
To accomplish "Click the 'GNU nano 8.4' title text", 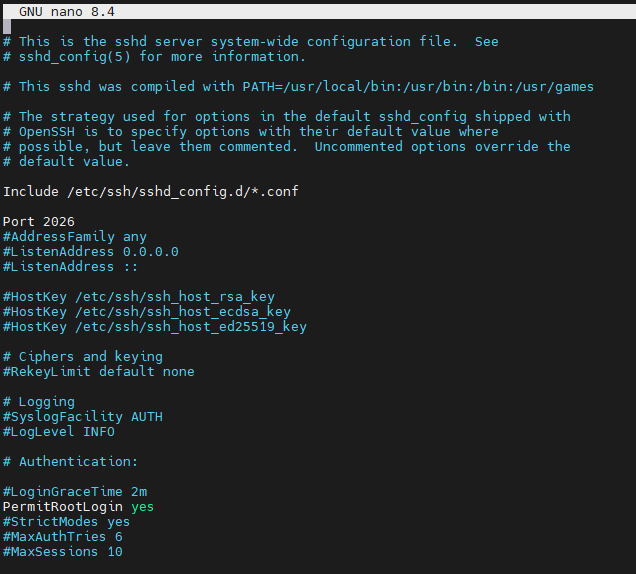I will (67, 12).
